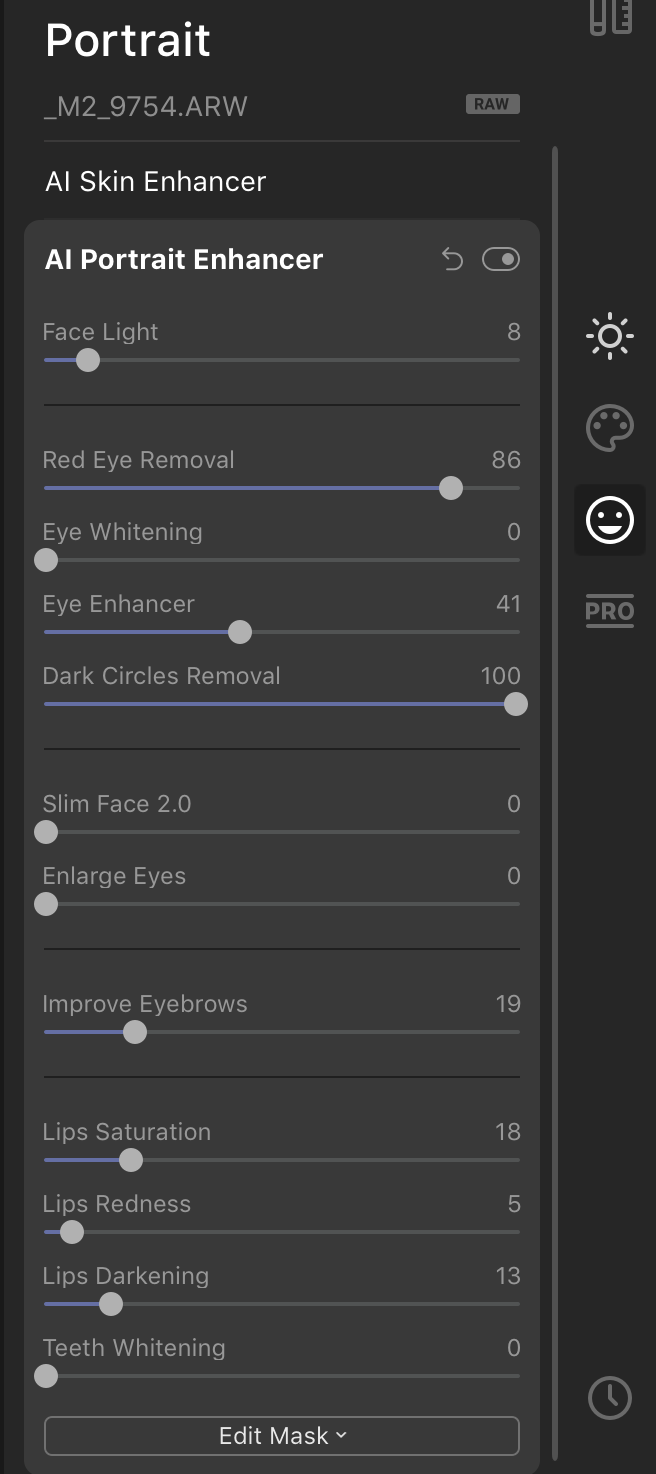Expand the Edit Mask dropdown
The height and width of the screenshot is (1474, 656).
[282, 1436]
